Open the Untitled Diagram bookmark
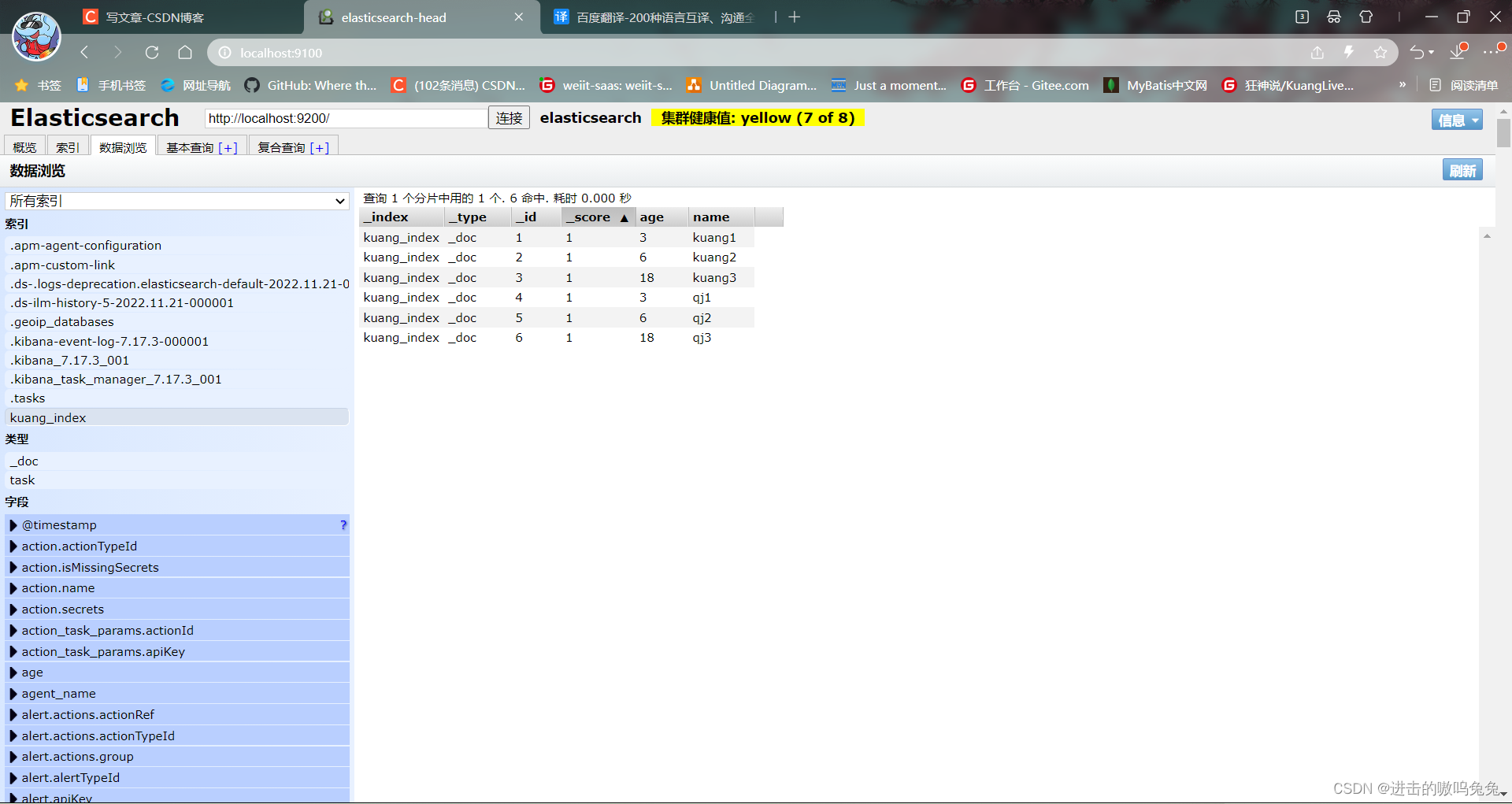This screenshot has width=1512, height=804. point(752,85)
